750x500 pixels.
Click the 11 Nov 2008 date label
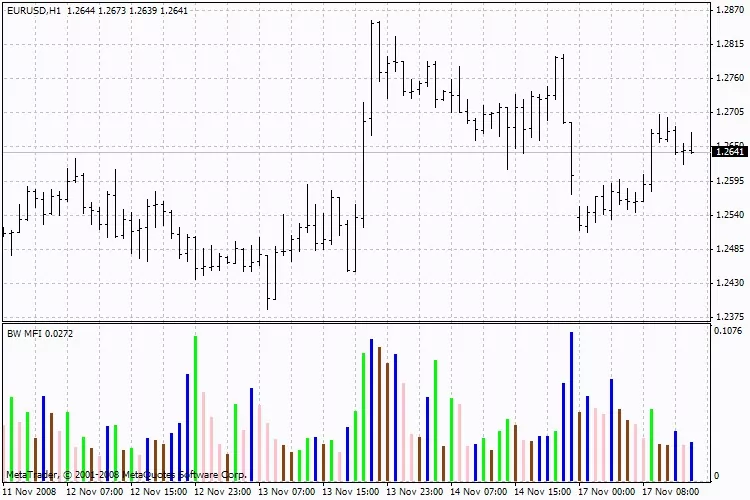tap(29, 492)
